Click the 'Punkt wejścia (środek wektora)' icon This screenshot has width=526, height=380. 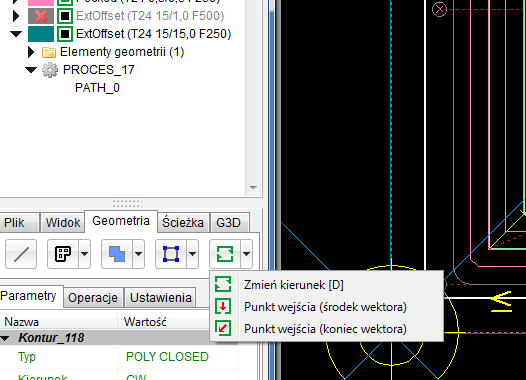tap(223, 307)
